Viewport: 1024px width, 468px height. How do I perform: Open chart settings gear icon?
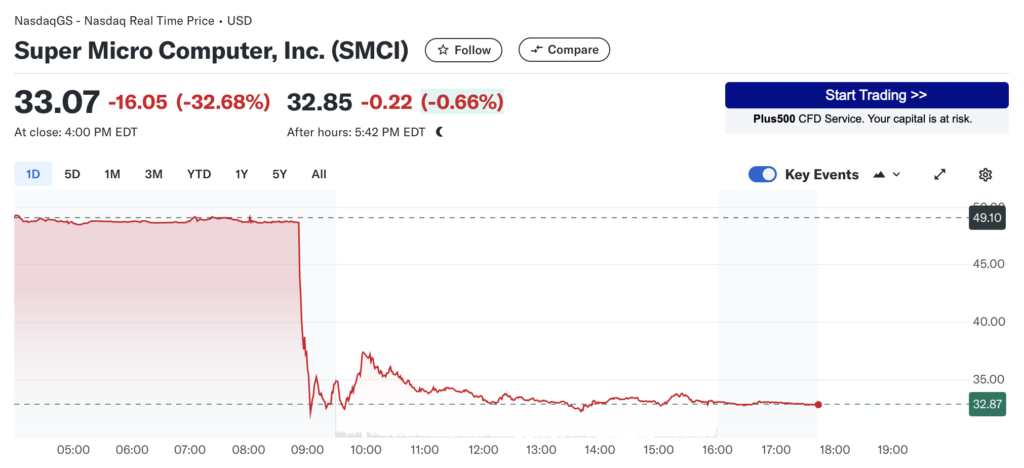985,174
